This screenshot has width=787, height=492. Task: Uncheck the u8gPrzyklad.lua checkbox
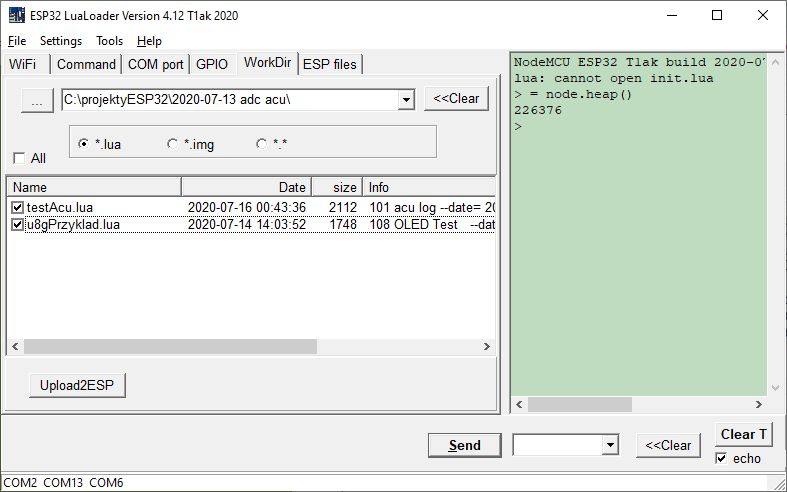pos(18,224)
